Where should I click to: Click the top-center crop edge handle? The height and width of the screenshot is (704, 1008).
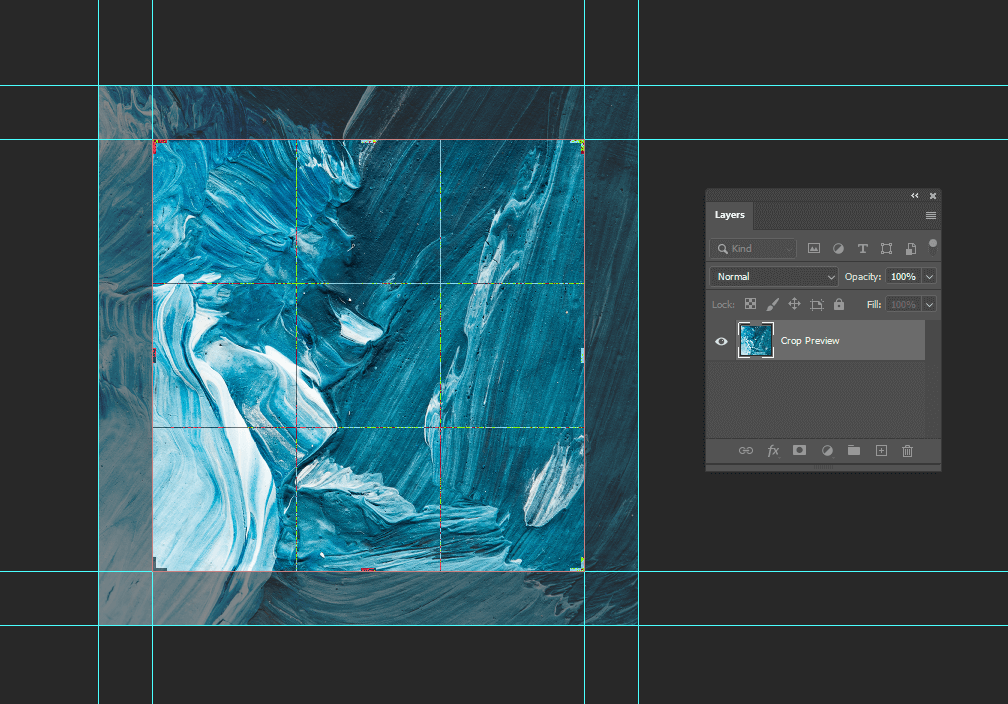tap(368, 141)
